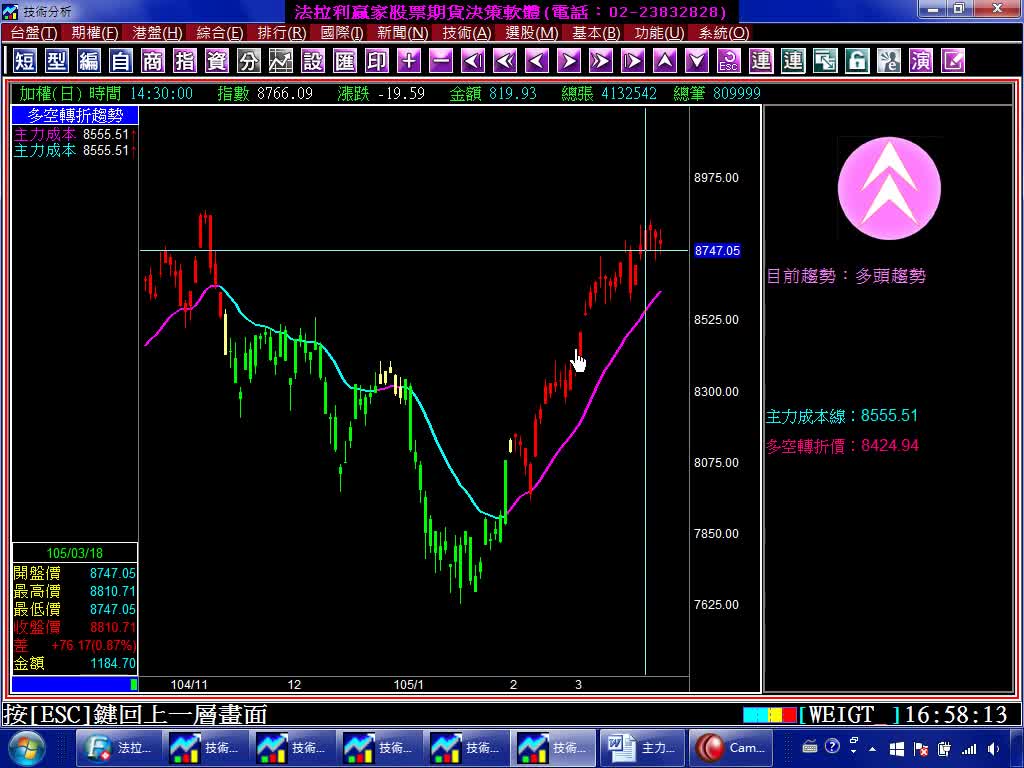
Task: Click the Esc return toolbar icon
Action: (x=729, y=61)
